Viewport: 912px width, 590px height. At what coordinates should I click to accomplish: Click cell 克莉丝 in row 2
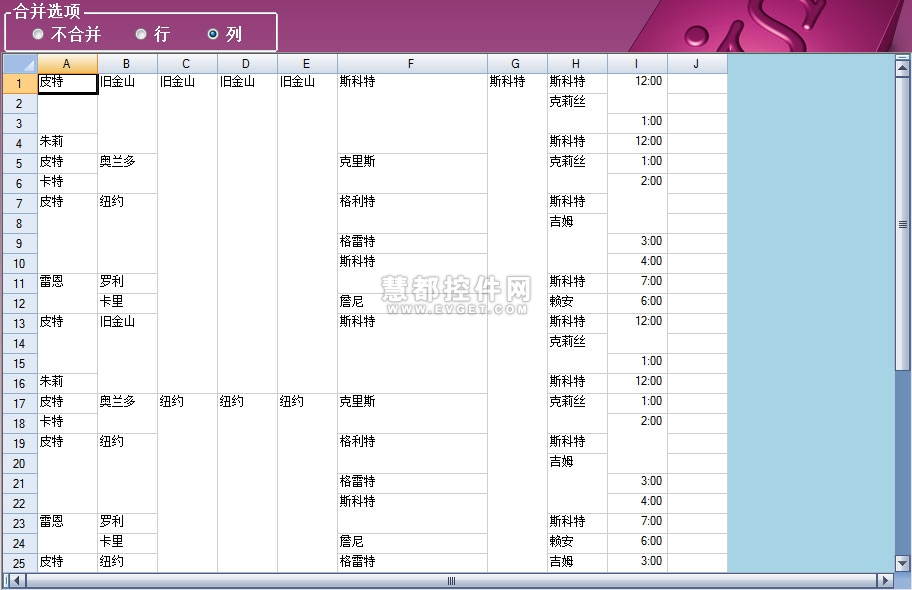[x=577, y=113]
